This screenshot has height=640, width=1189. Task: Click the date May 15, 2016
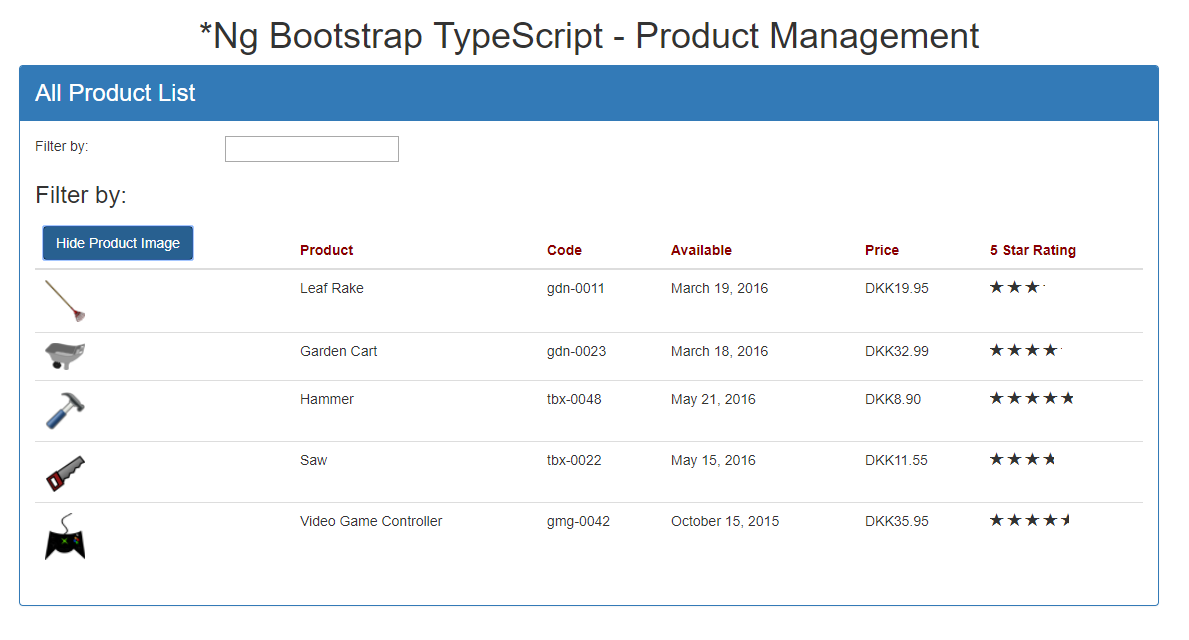pos(713,460)
